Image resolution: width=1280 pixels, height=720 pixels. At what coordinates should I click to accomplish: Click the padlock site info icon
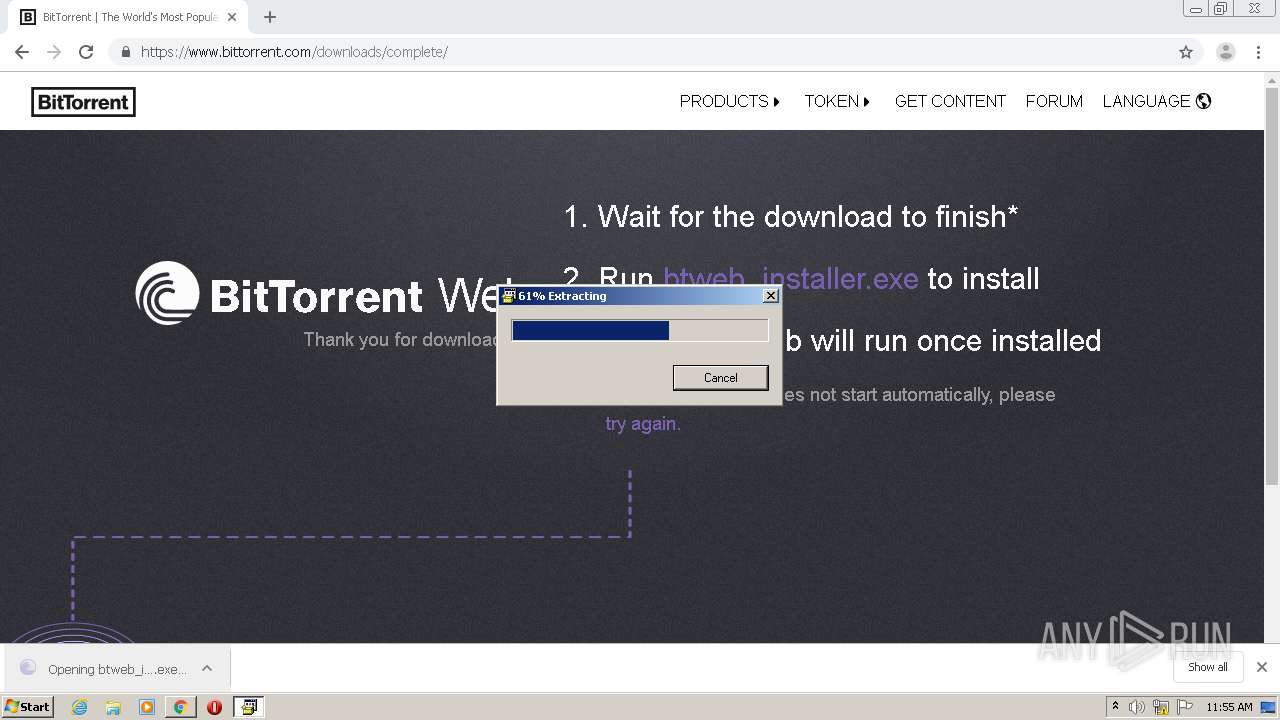[x=125, y=52]
